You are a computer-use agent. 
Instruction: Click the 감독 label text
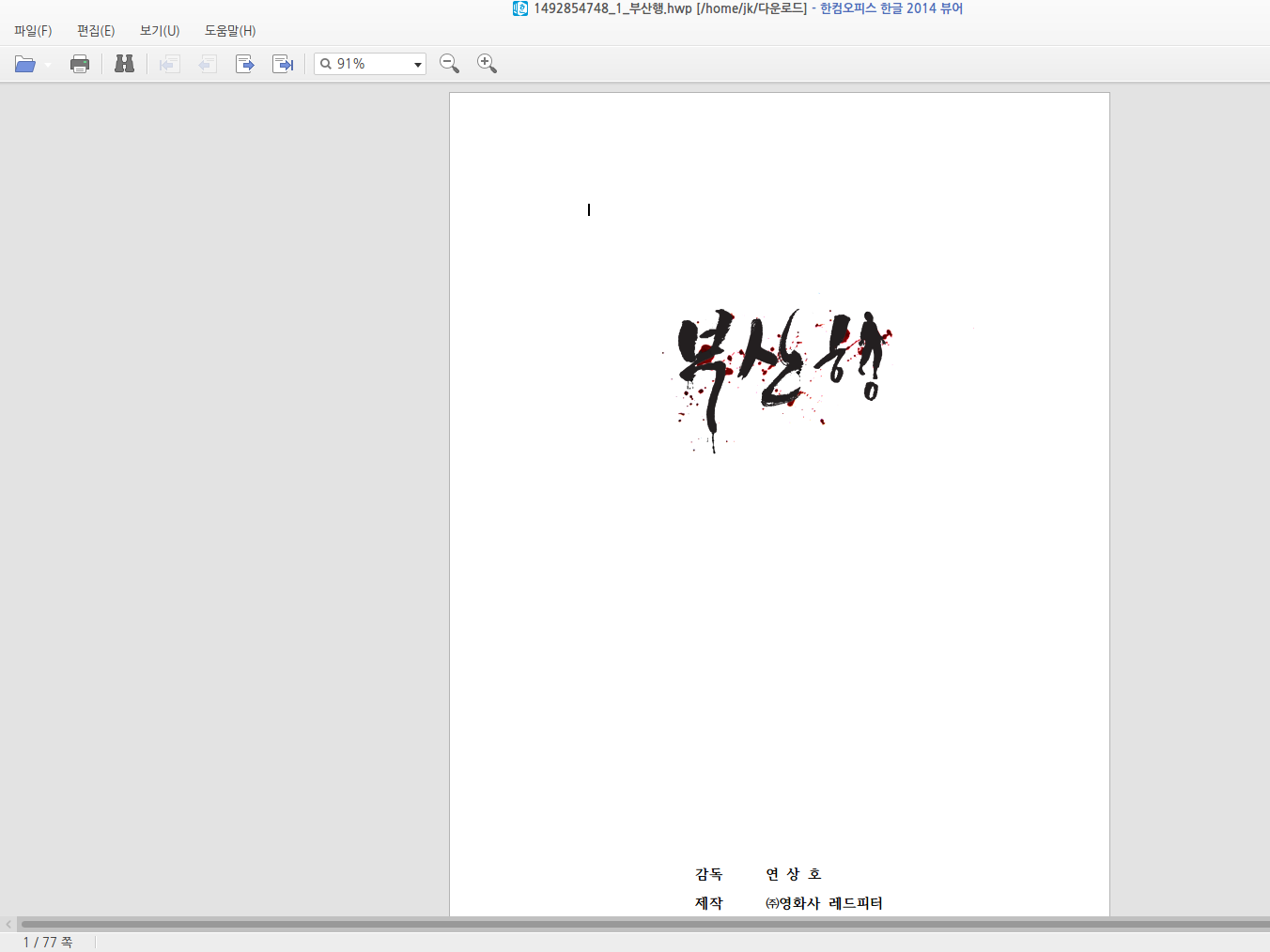709,874
